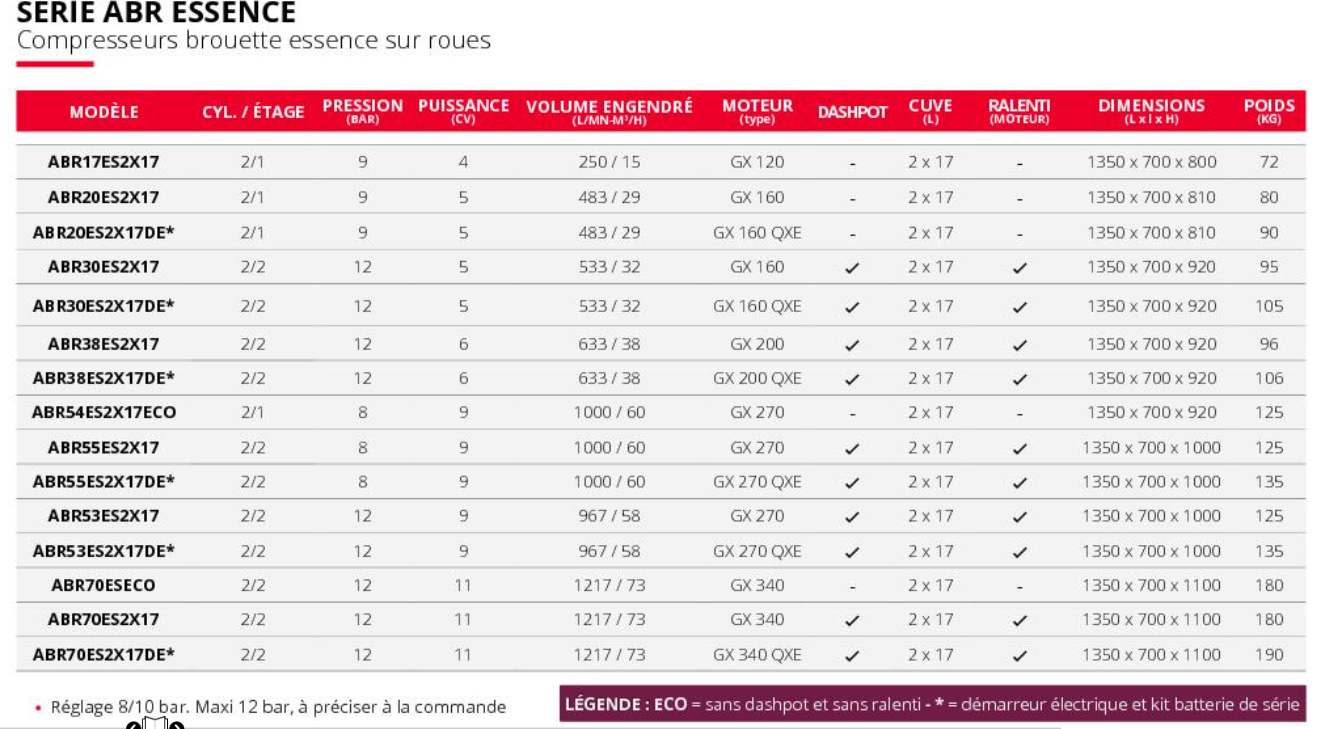The image size is (1317, 729).
Task: Click Ralenti checkmark in ABR38ES2X17 row
Action: 1019,345
